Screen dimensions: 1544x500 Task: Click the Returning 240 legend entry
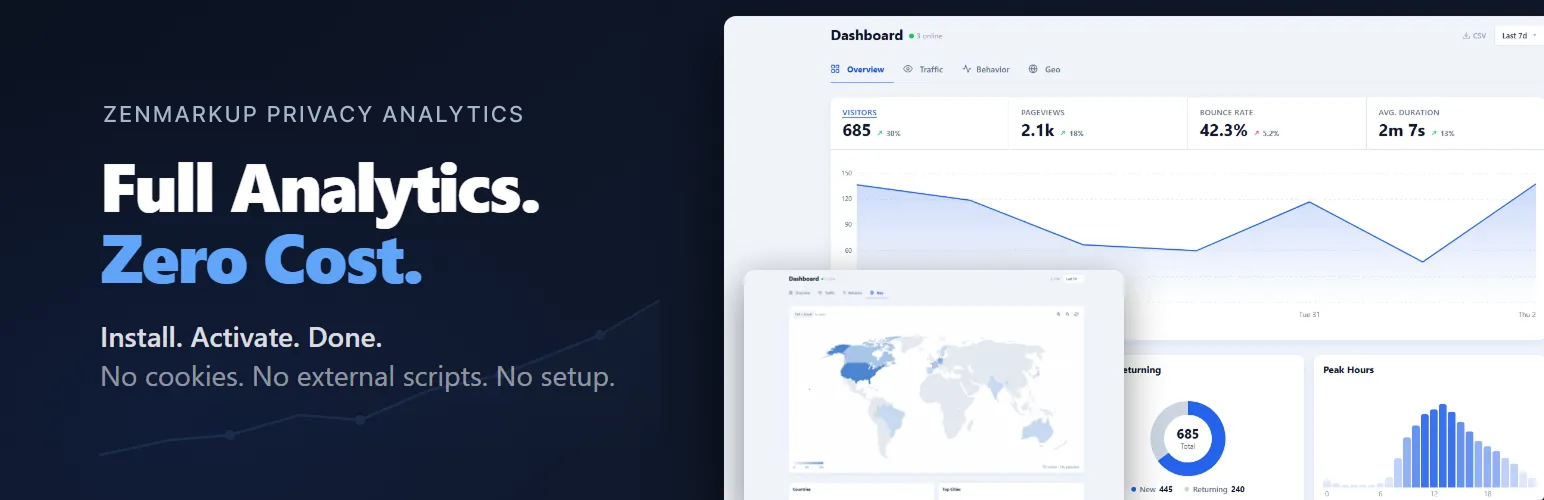click(x=1215, y=489)
